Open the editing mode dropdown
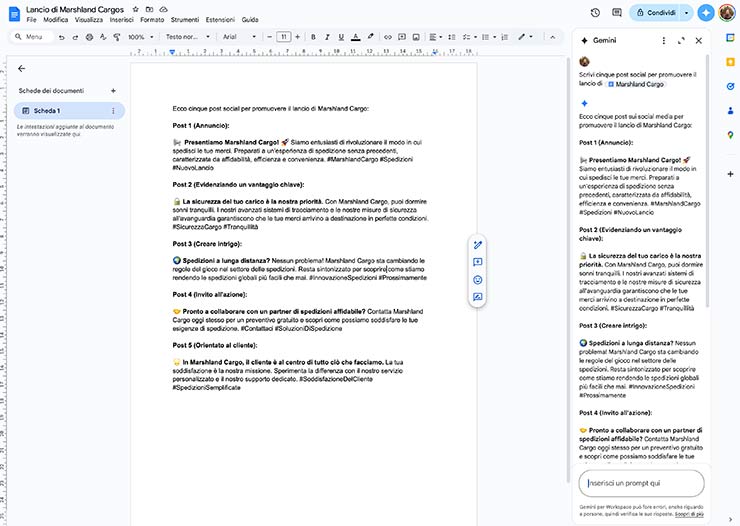The height and width of the screenshot is (526, 740). click(525, 37)
